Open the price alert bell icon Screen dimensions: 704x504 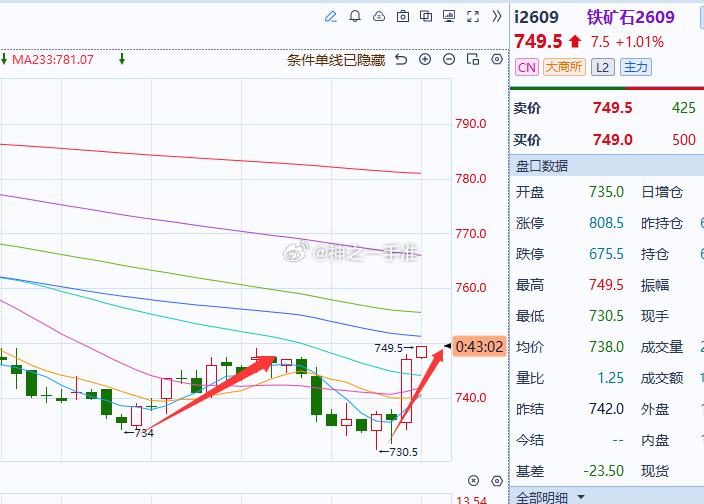355,17
